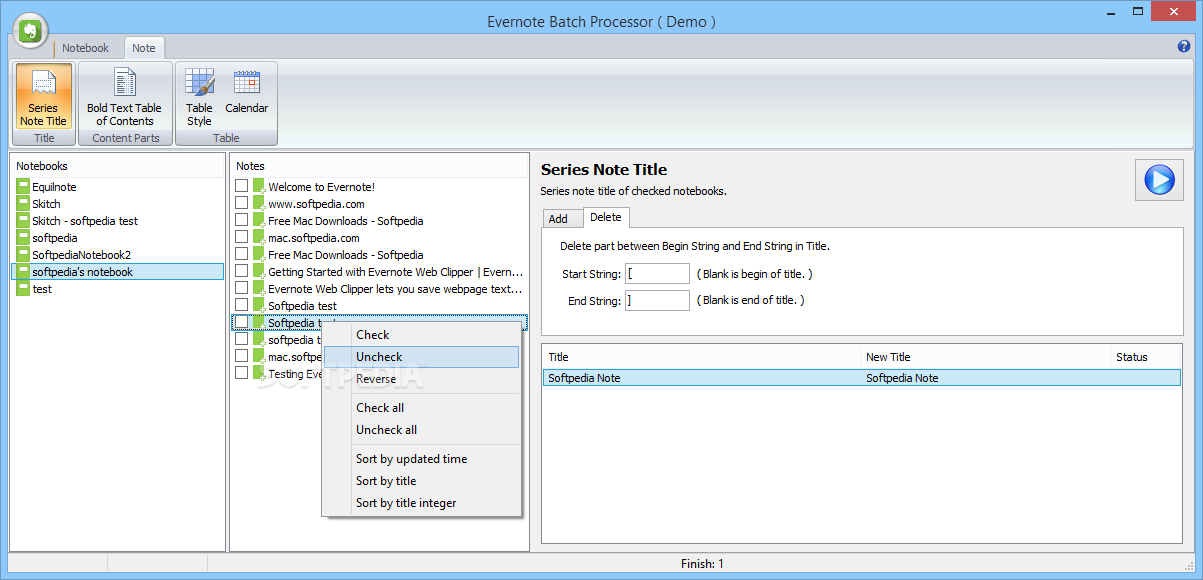This screenshot has width=1203, height=580.
Task: Open the Help question mark icon
Action: (x=1184, y=46)
